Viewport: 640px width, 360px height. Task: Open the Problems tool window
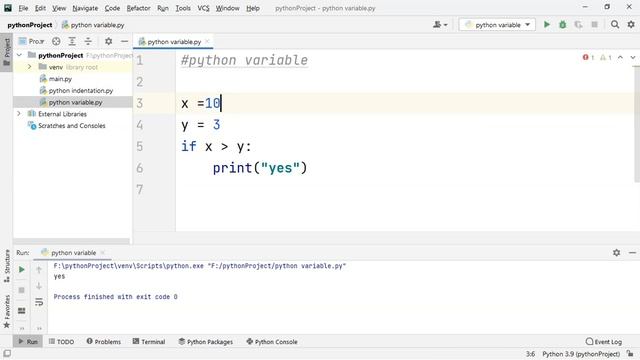(x=104, y=342)
